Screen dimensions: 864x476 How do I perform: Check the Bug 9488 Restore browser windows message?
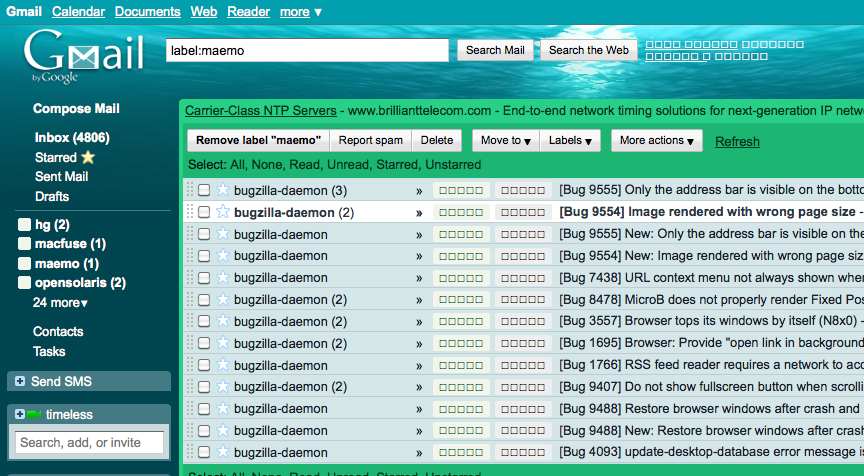click(x=204, y=408)
